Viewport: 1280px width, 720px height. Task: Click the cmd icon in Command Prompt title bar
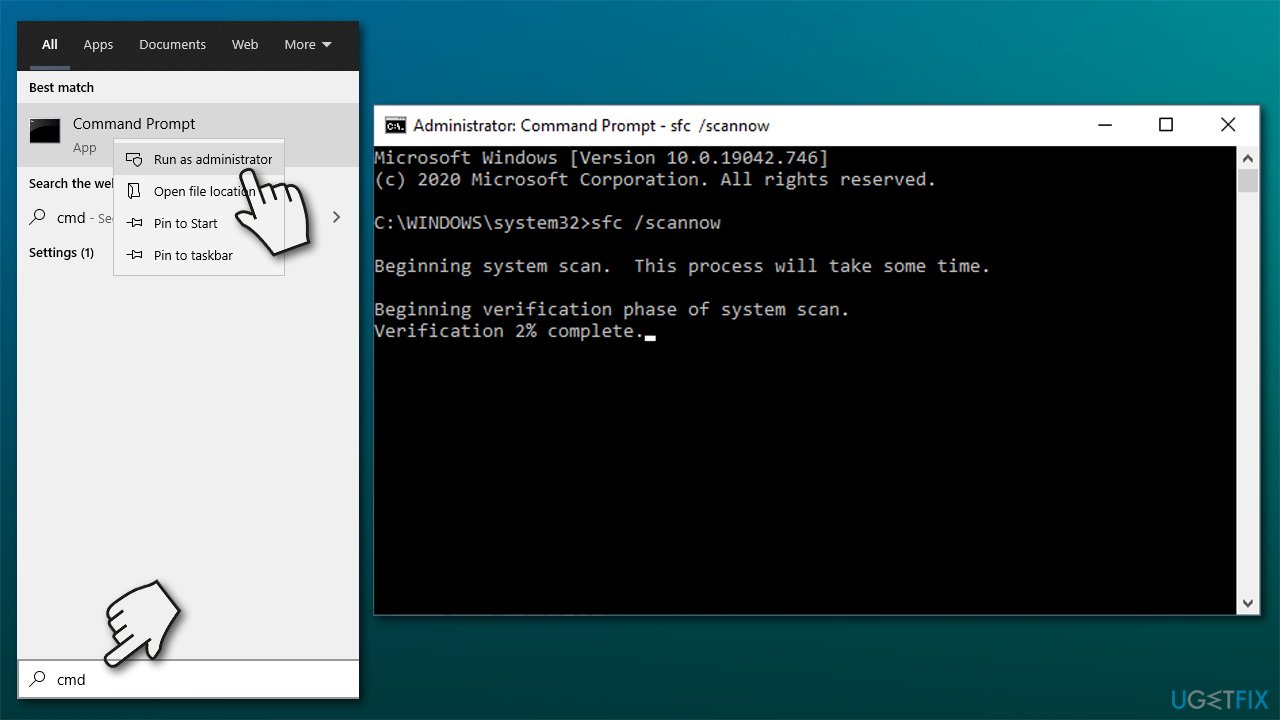pos(395,125)
